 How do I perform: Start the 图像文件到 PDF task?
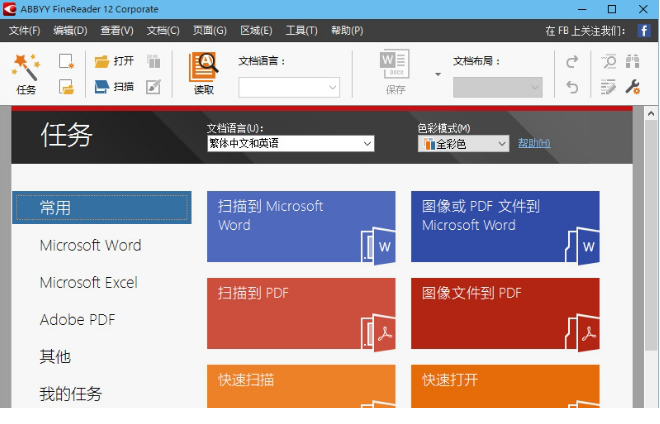(x=505, y=313)
